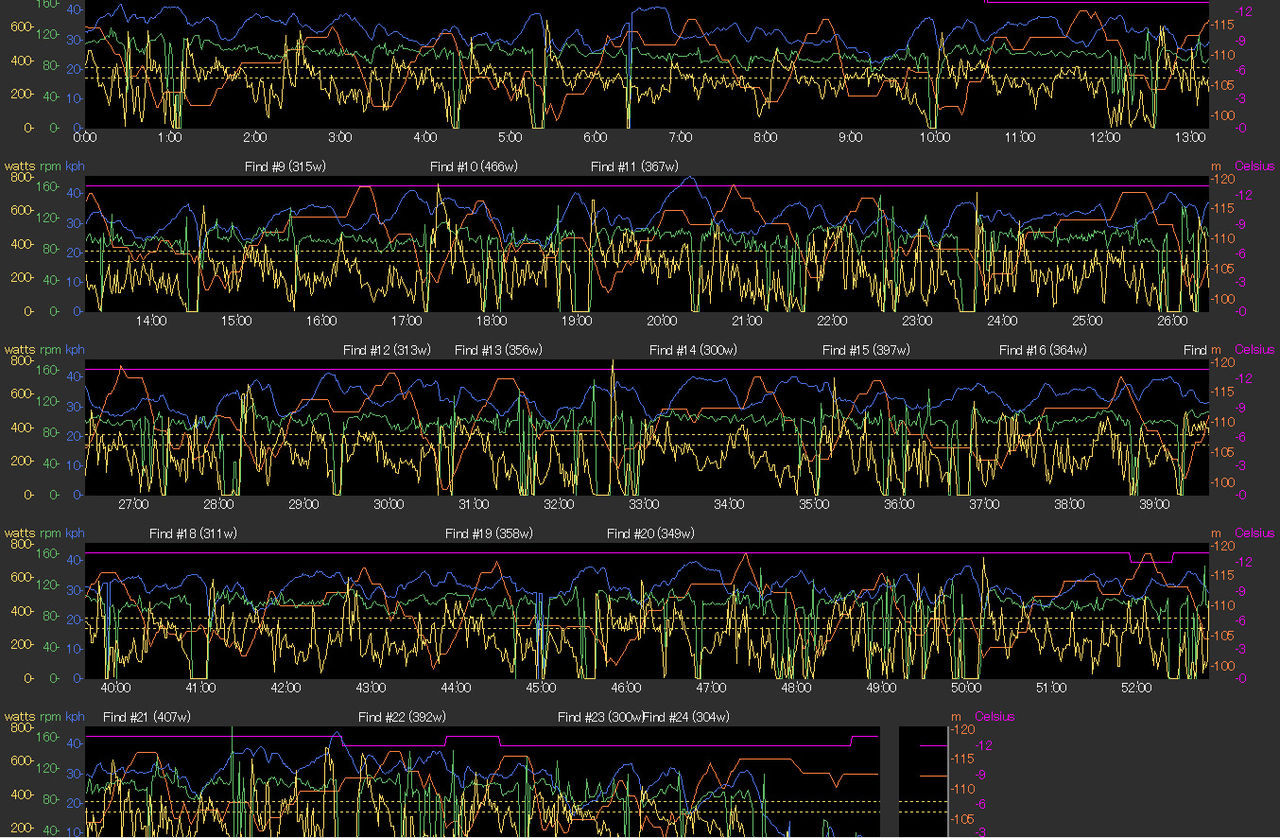Select the 'Find #12 (313w)' marker label
The image size is (1280, 838).
[386, 350]
